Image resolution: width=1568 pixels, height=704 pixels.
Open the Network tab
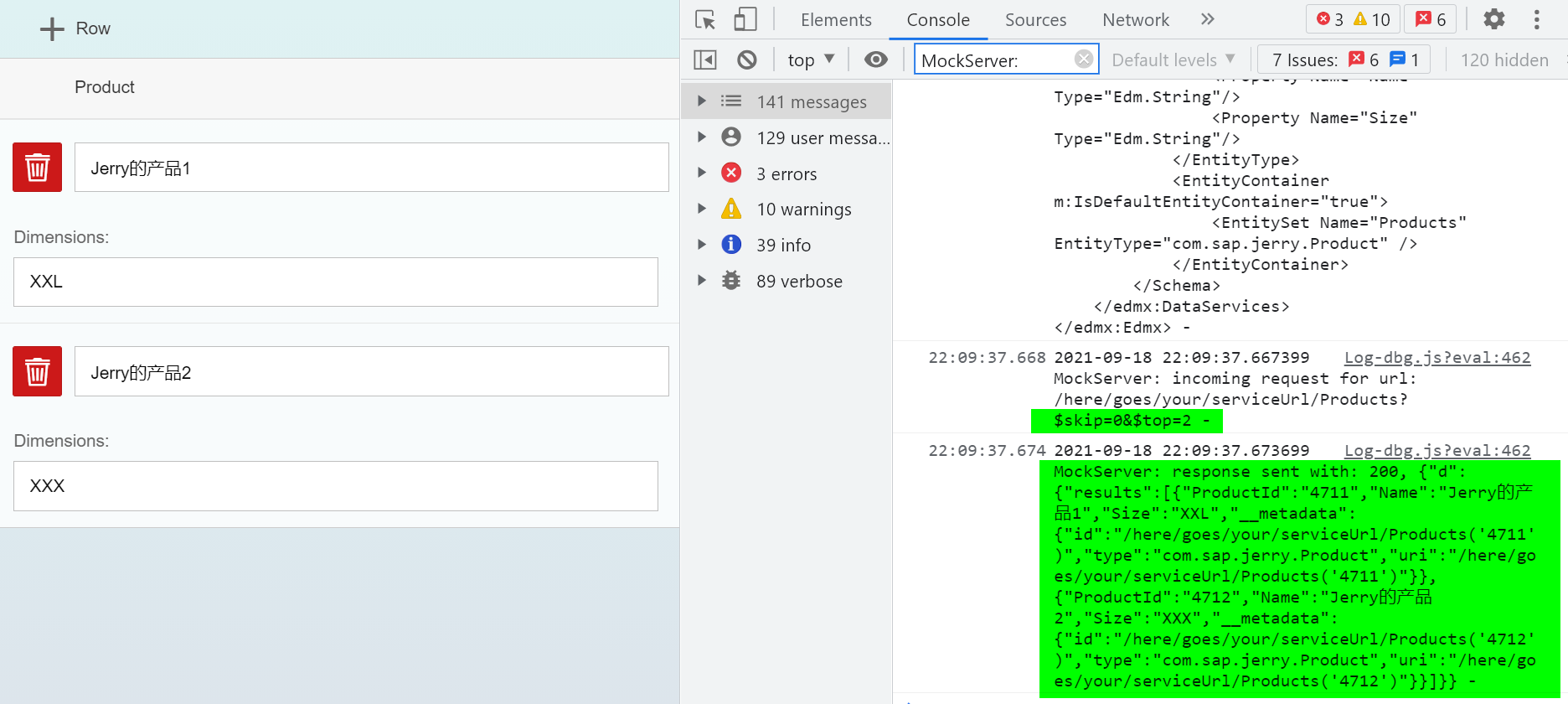click(x=1136, y=19)
